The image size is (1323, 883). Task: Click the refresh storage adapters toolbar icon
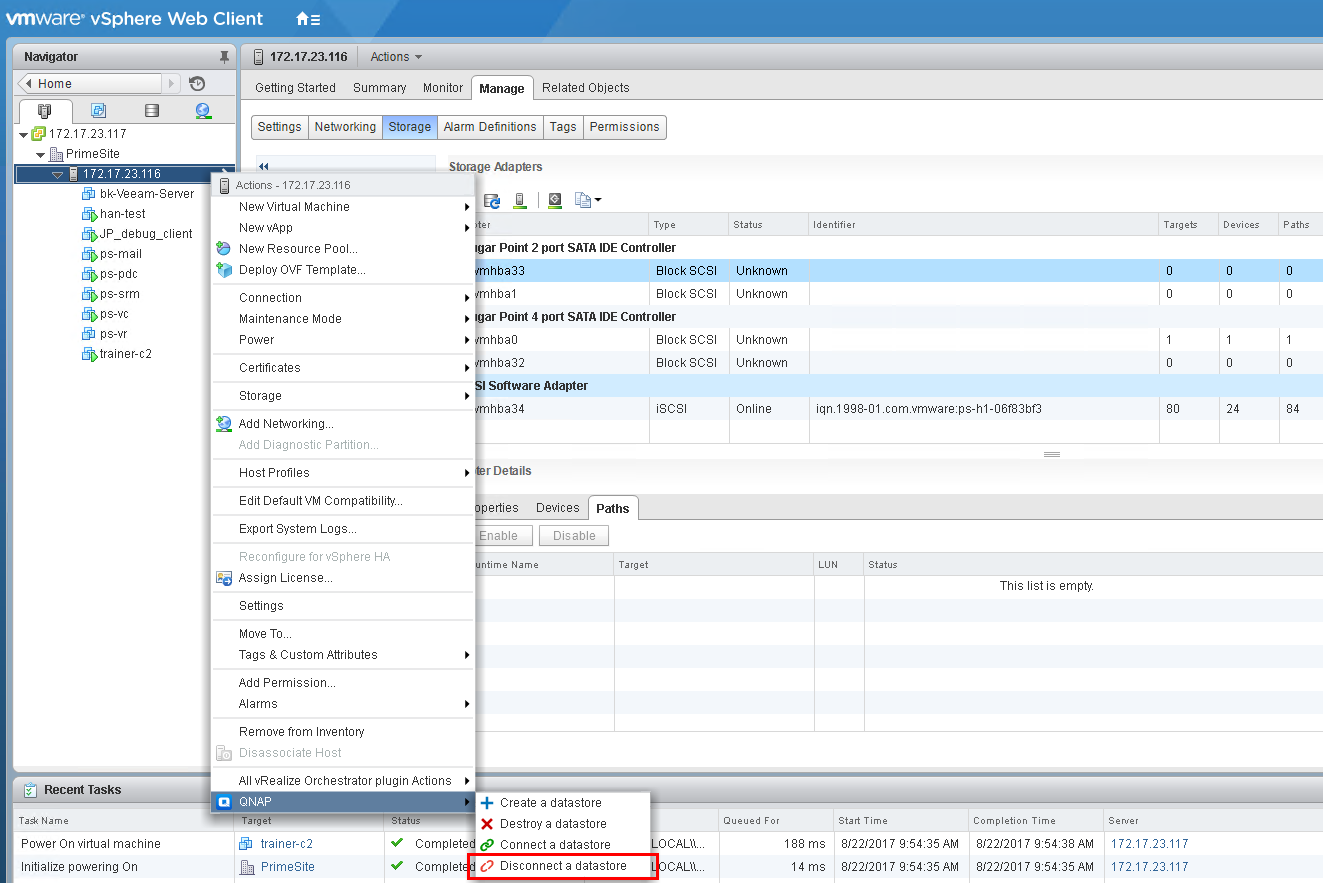pyautogui.click(x=493, y=200)
